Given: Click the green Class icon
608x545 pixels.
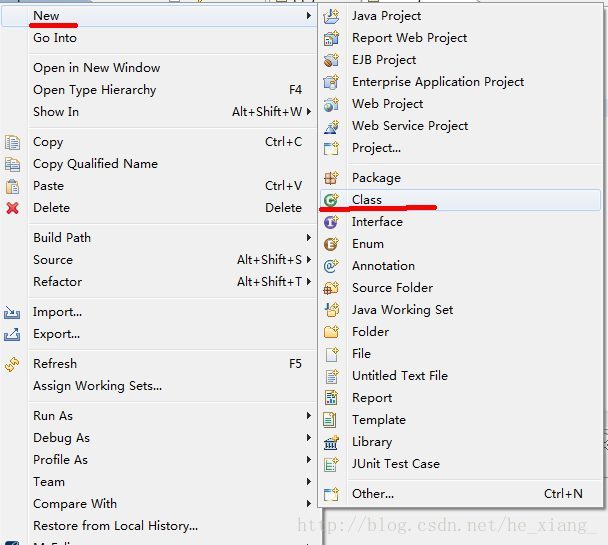Looking at the screenshot, I should (x=331, y=200).
